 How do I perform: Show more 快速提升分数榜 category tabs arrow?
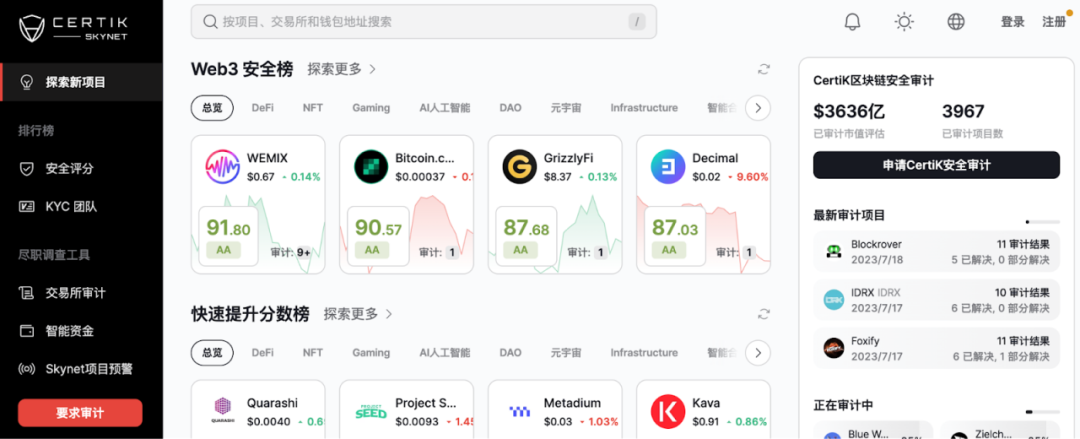tap(758, 353)
